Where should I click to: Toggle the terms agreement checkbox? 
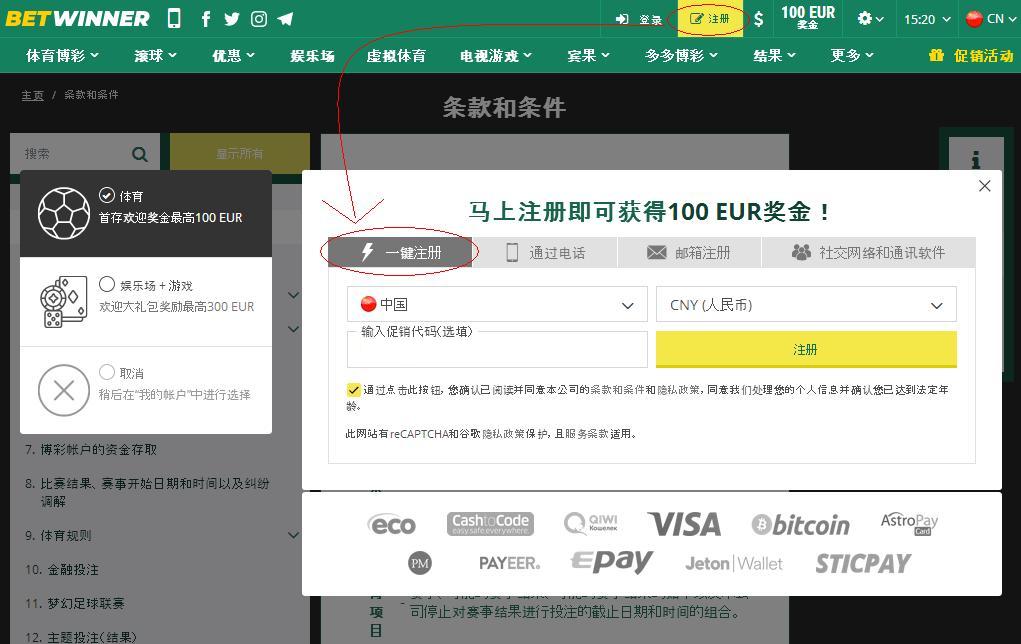click(353, 390)
